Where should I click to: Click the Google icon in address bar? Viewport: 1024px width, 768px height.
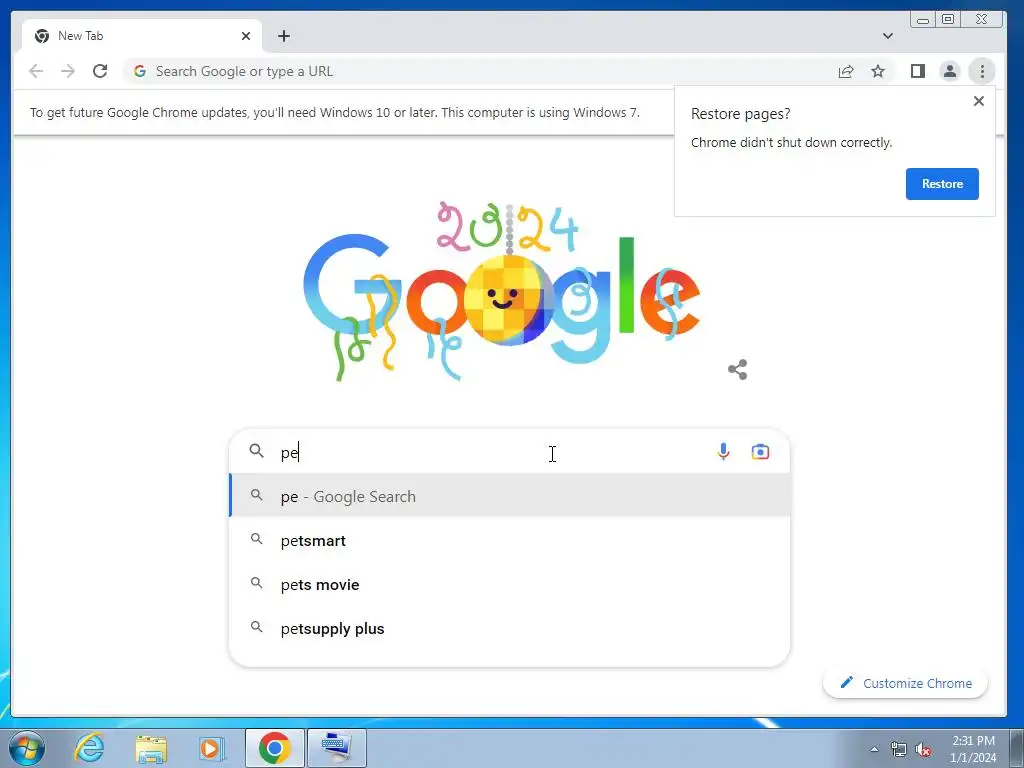[x=140, y=71]
